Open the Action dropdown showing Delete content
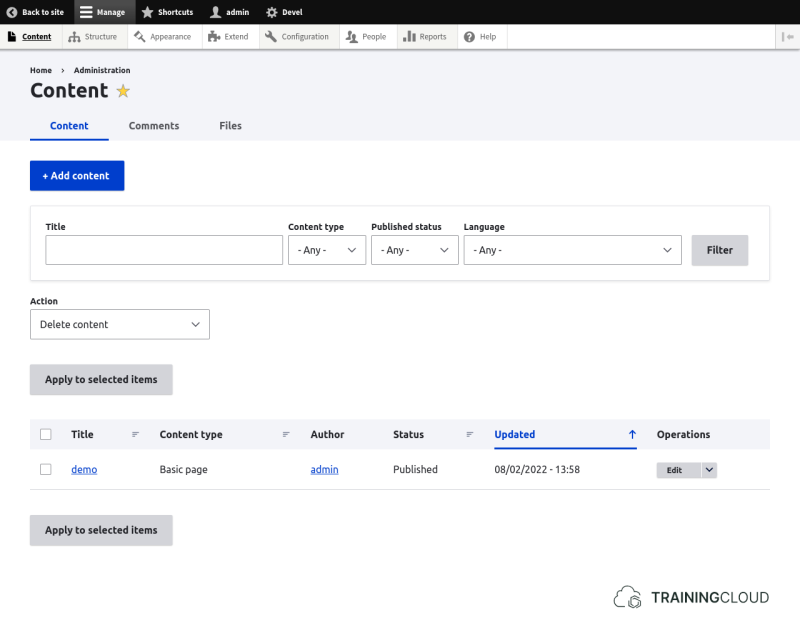Screen dimensions: 800x640 (120, 324)
